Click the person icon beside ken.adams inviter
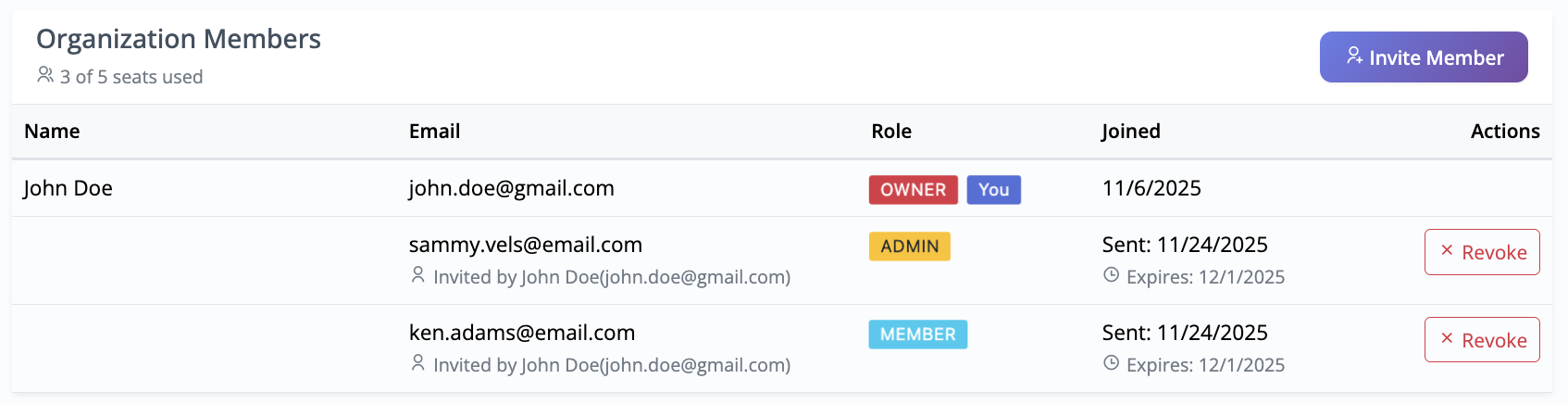Image resolution: width=1568 pixels, height=404 pixels. tap(418, 363)
